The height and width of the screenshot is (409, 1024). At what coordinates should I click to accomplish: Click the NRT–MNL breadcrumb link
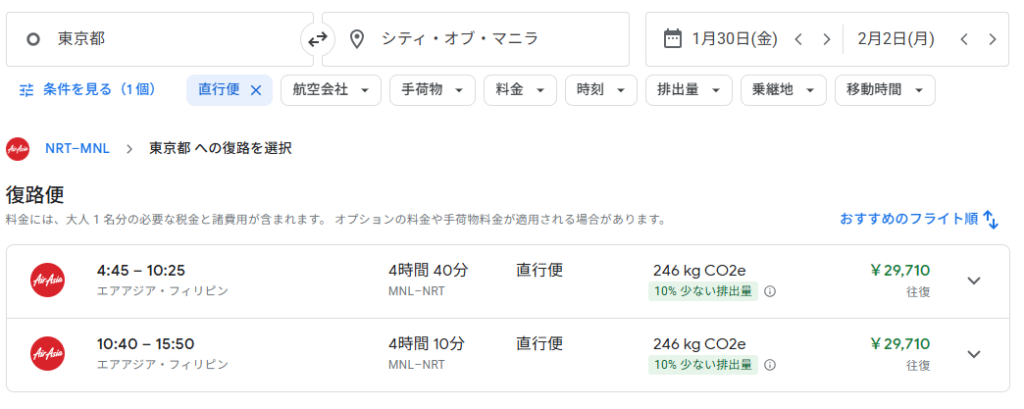click(x=79, y=148)
